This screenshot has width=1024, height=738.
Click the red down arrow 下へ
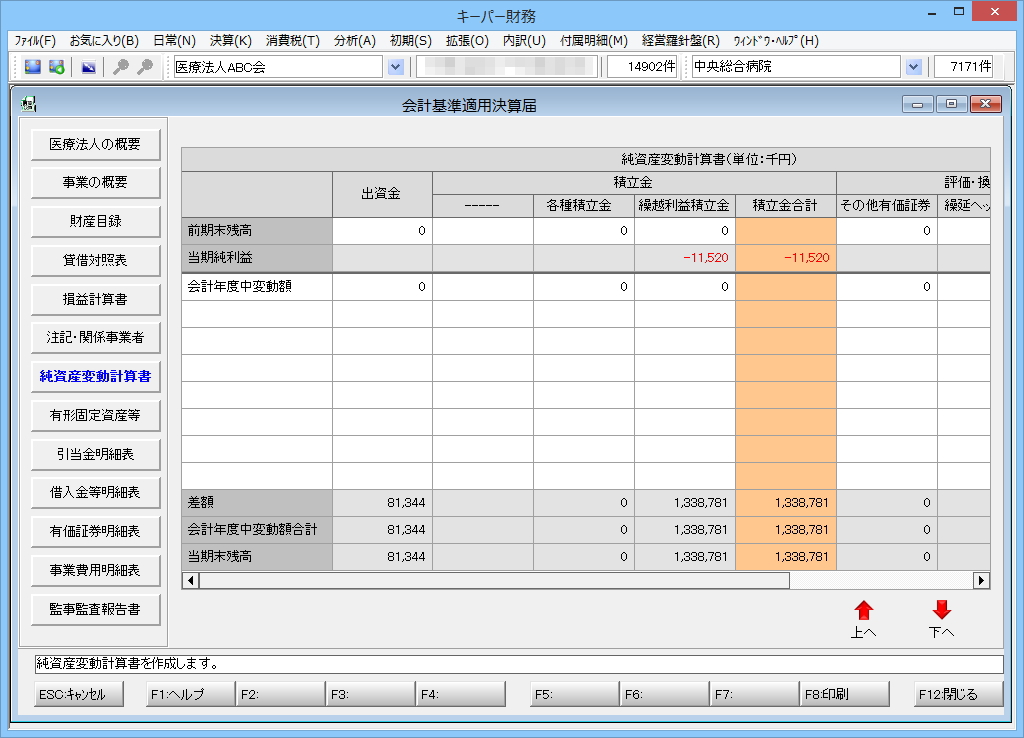coord(941,611)
